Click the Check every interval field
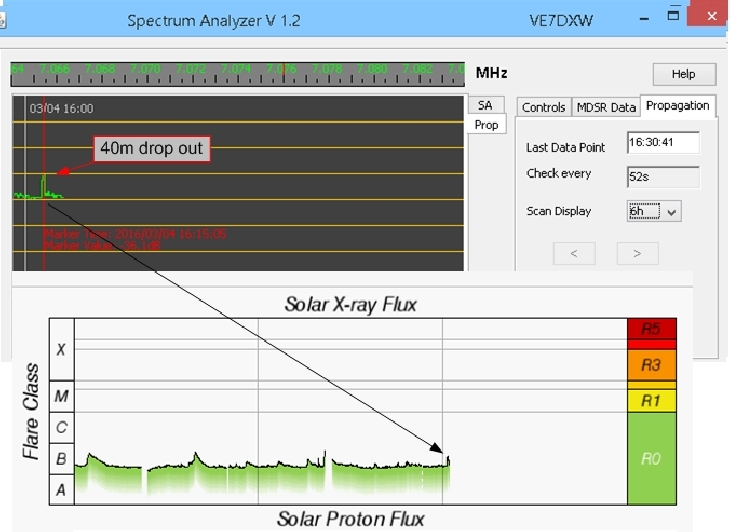 point(663,177)
